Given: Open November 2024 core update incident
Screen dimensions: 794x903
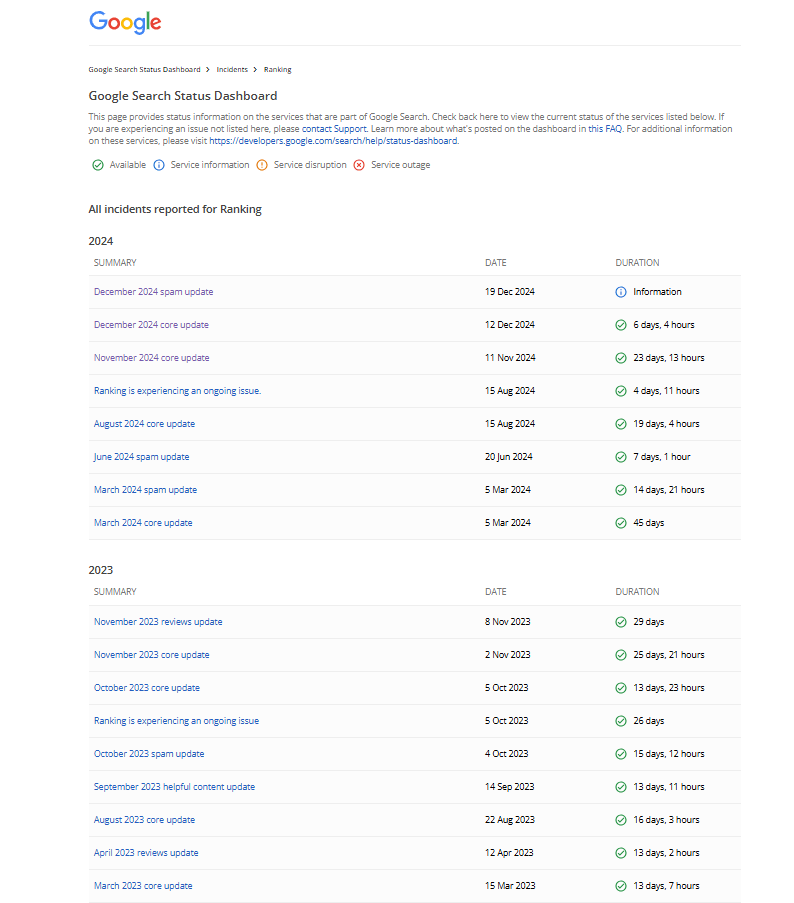Looking at the screenshot, I should 151,358.
